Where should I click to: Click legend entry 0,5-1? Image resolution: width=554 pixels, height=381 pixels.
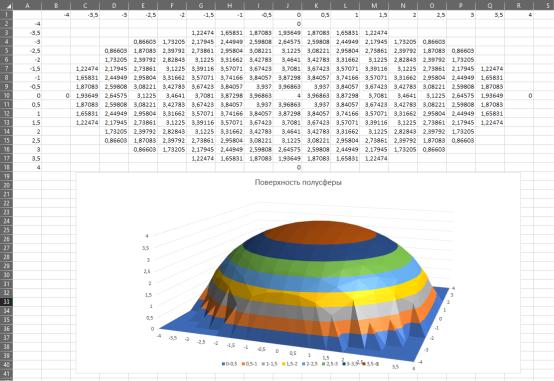coord(249,364)
